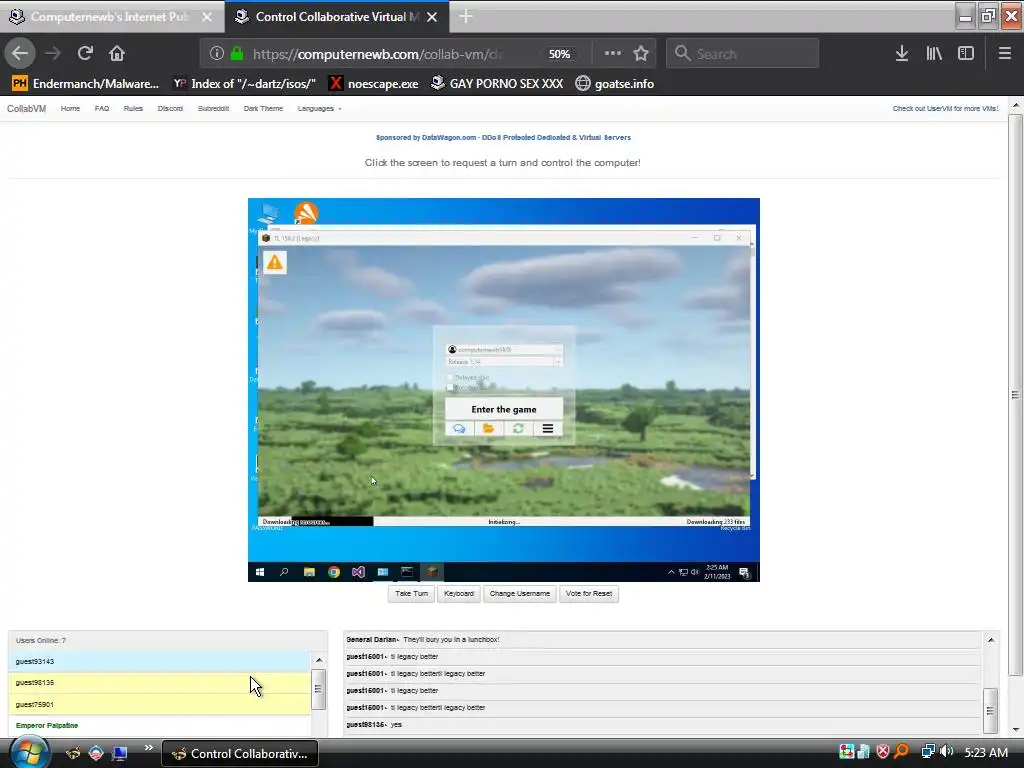Open a new tab with the plus icon
This screenshot has height=768, width=1024.
coord(466,16)
